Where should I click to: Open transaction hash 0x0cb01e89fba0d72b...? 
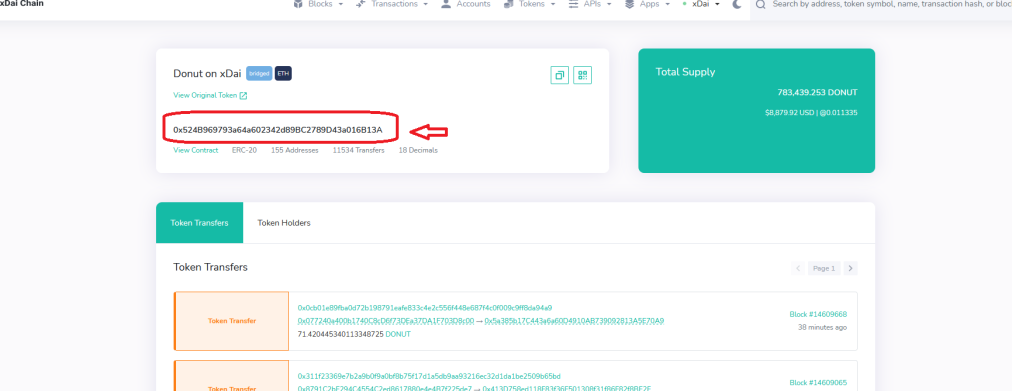425,308
